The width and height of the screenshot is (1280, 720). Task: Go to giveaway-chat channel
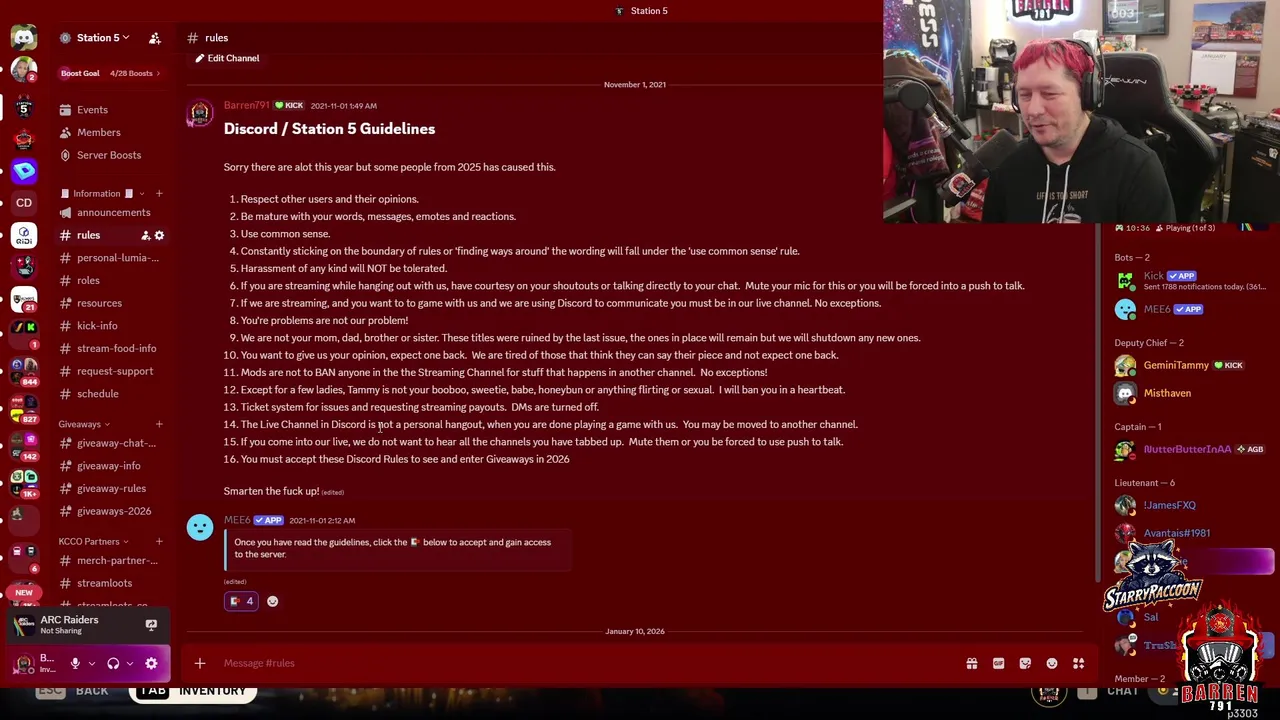pos(116,443)
